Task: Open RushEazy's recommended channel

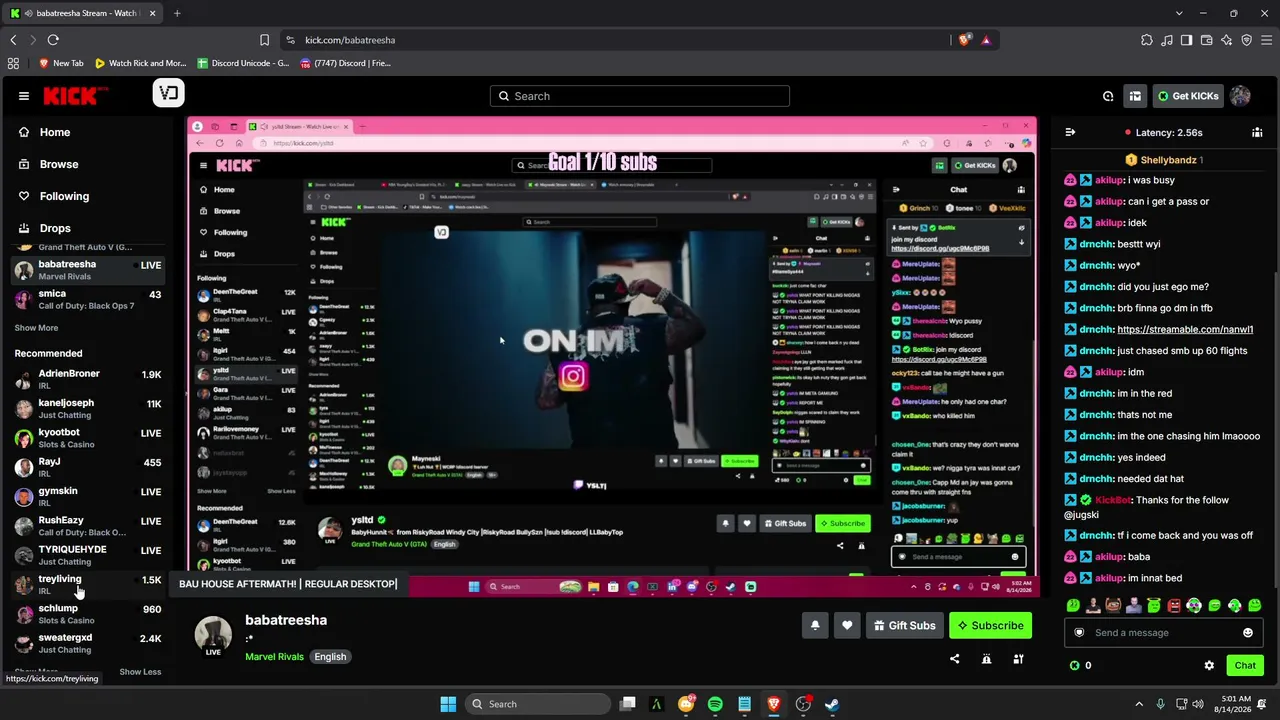Action: pyautogui.click(x=87, y=526)
